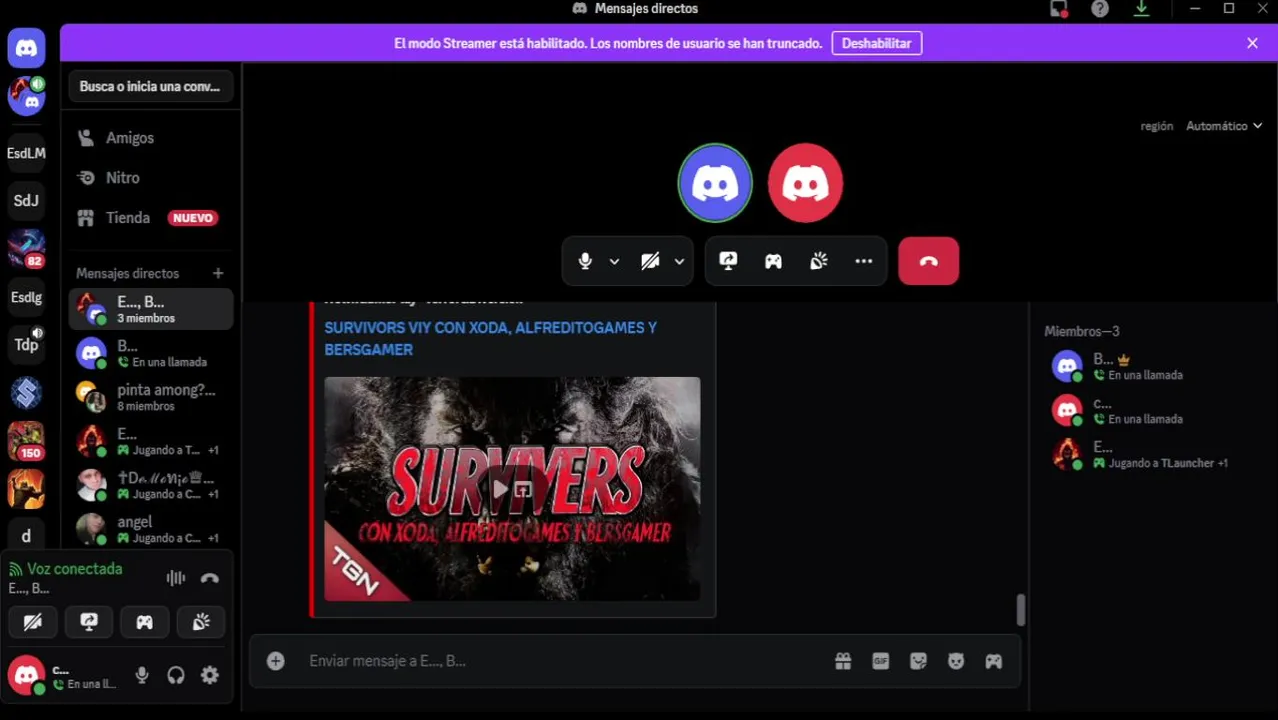Open emoji picker
The image size is (1278, 720).
[x=956, y=661]
